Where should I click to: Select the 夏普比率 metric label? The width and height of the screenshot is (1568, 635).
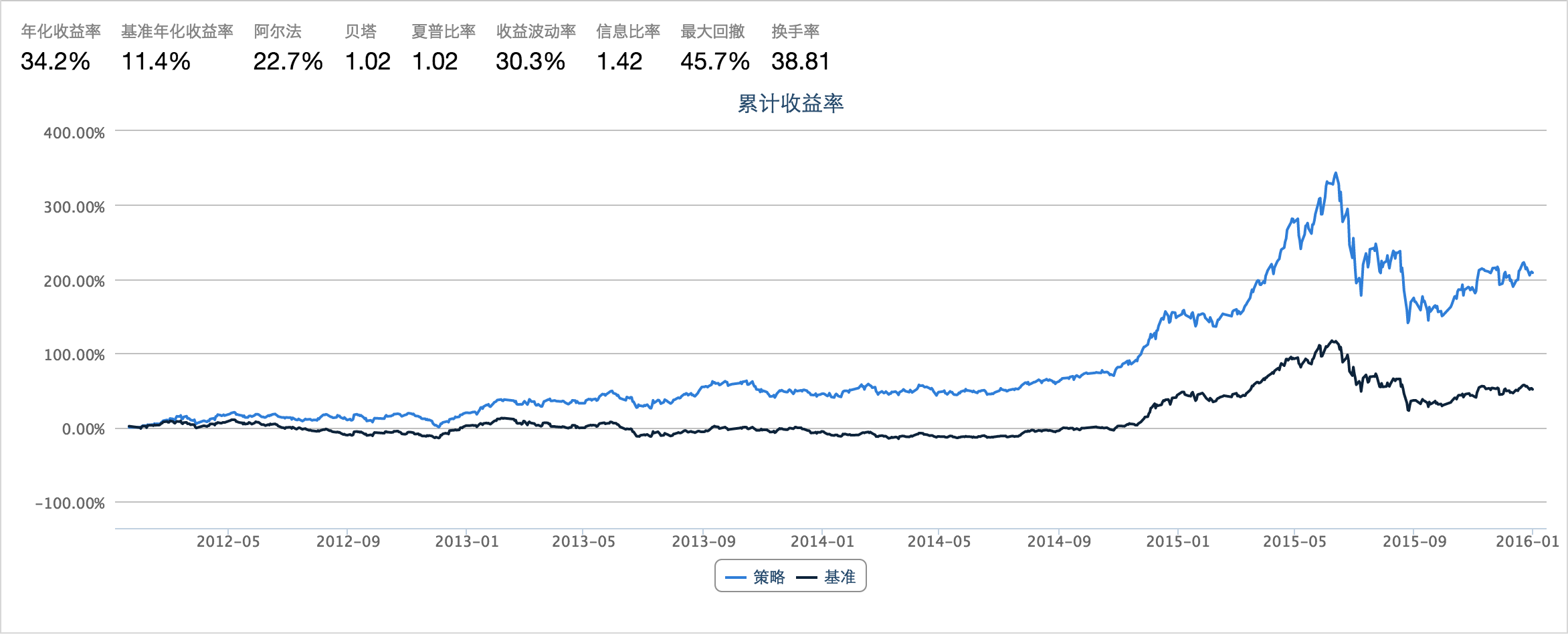coord(444,31)
